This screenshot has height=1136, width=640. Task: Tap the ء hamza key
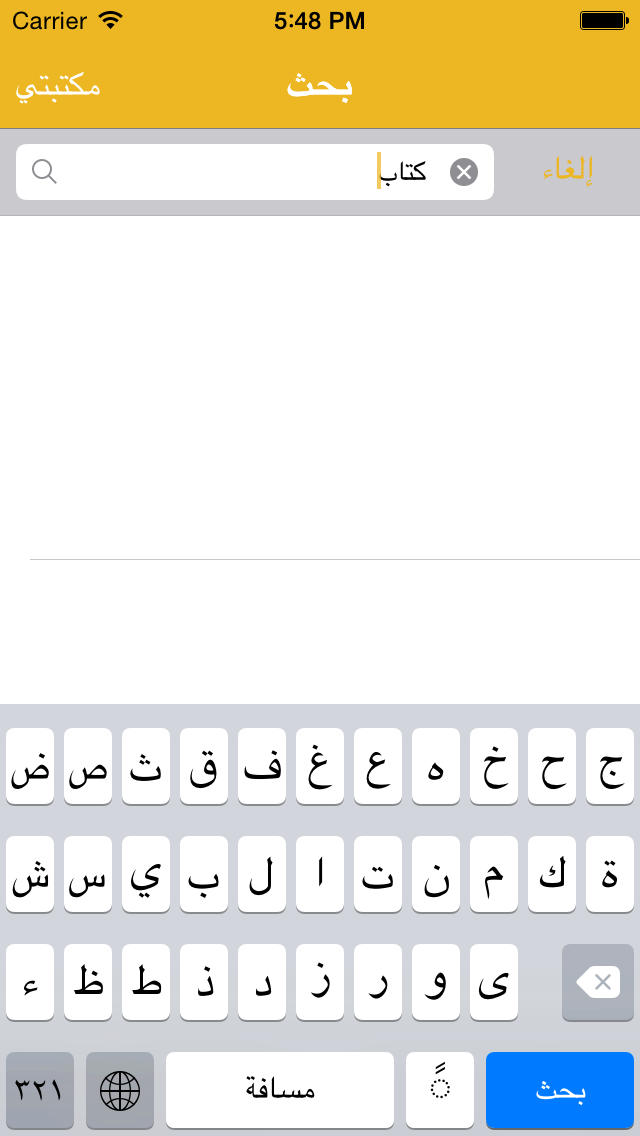(x=30, y=982)
